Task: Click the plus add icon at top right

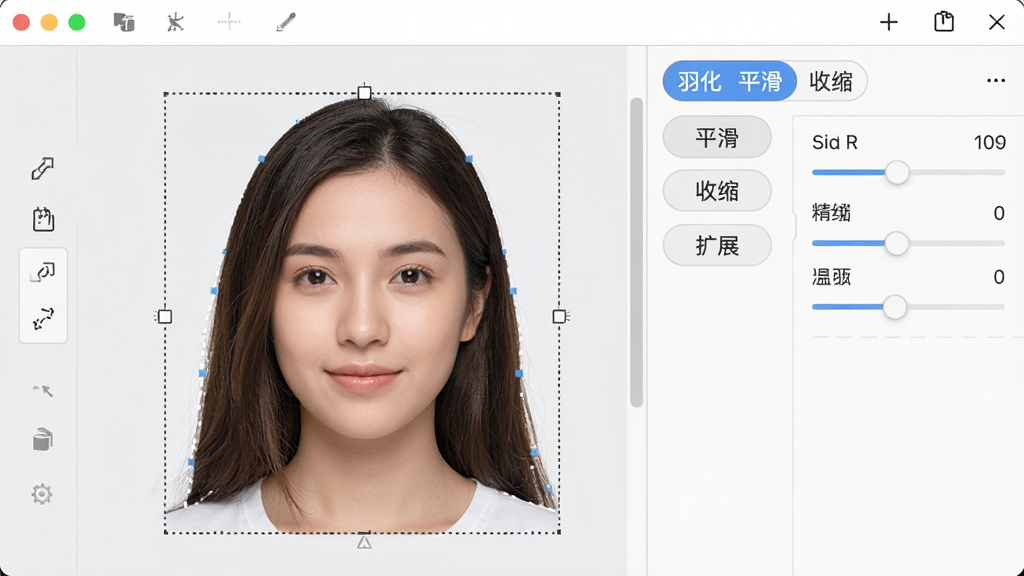Action: (x=889, y=22)
